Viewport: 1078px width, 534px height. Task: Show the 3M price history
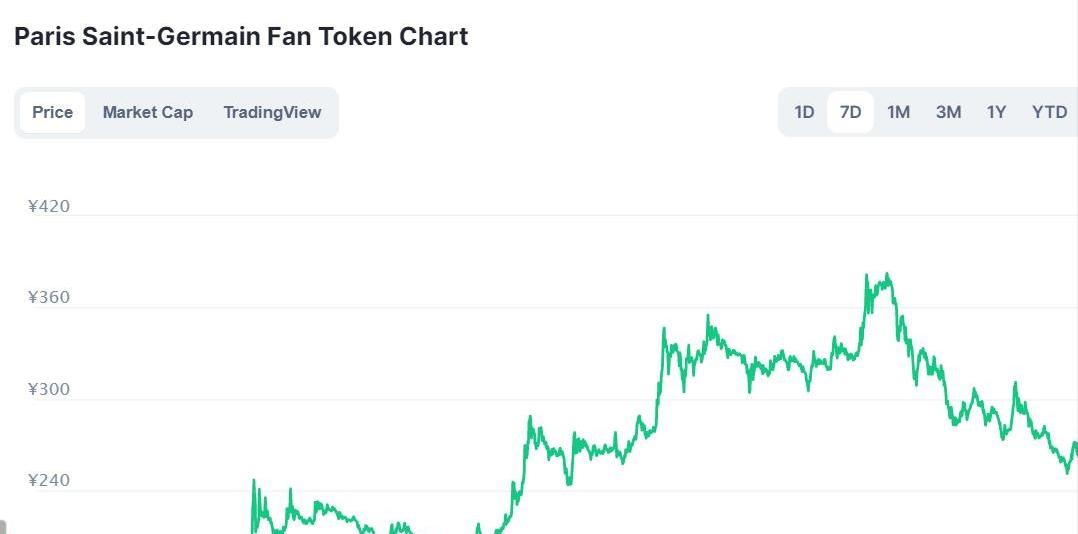(948, 112)
